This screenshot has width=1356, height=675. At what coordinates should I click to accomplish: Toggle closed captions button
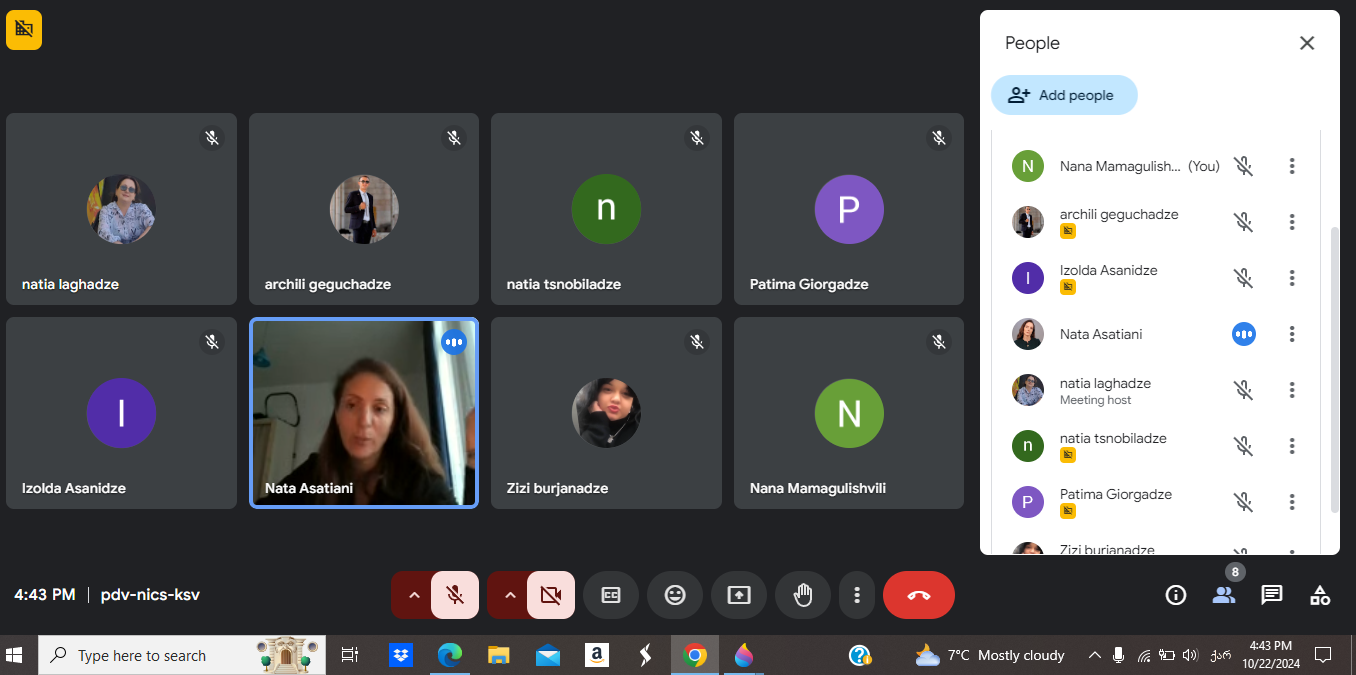tap(610, 595)
